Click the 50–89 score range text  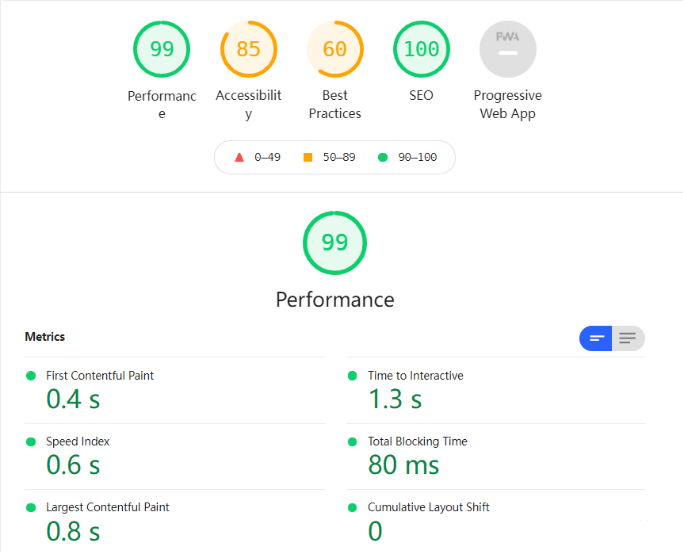pyautogui.click(x=339, y=157)
